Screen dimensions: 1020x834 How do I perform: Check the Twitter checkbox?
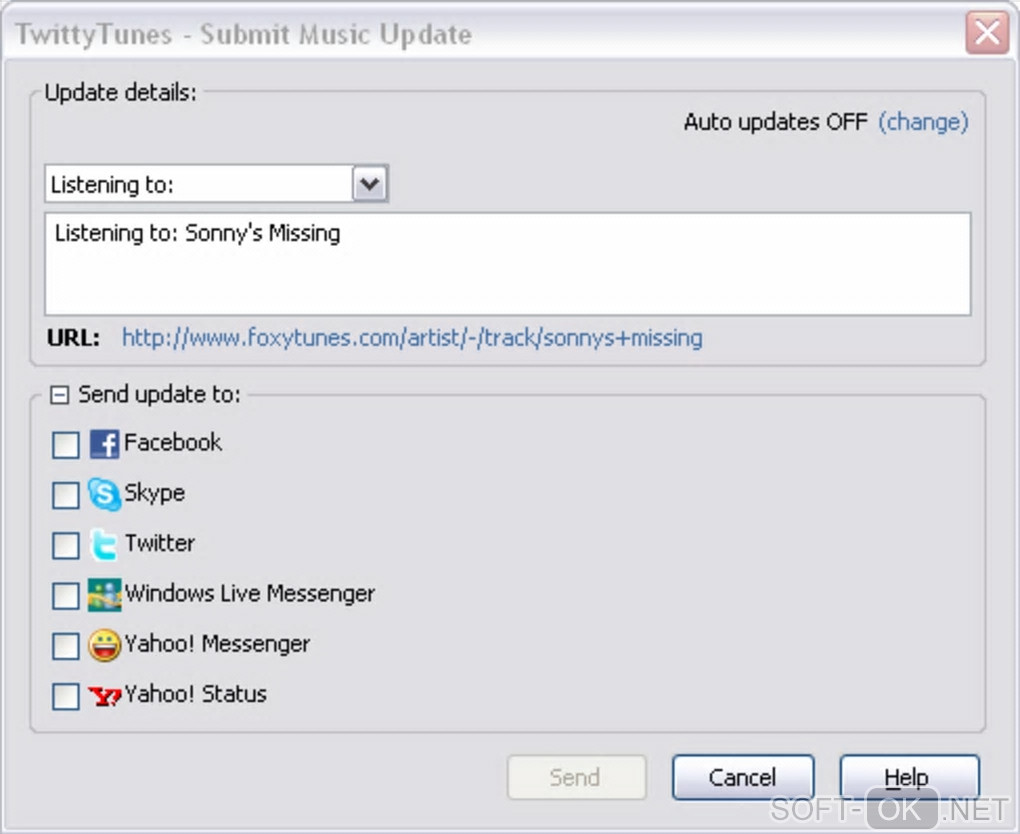click(66, 545)
